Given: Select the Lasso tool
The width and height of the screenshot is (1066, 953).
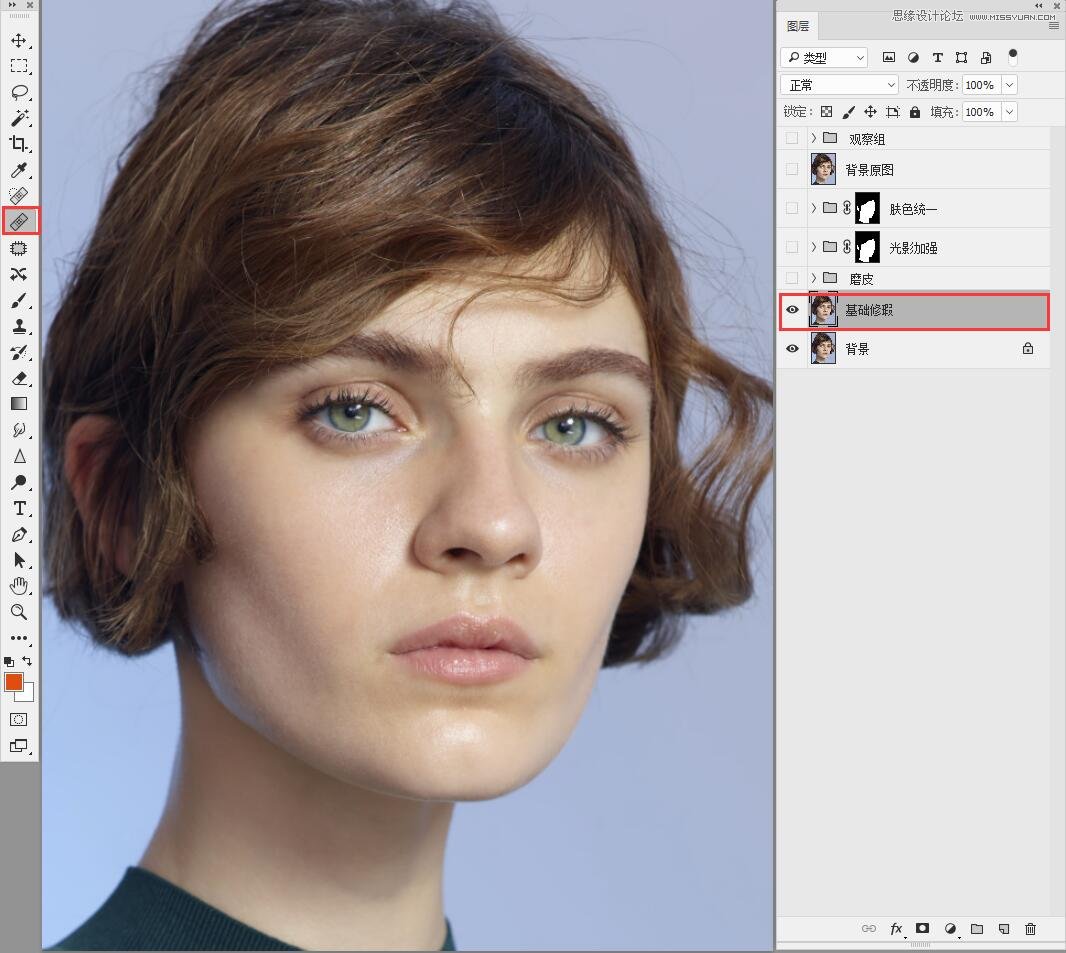Looking at the screenshot, I should point(19,92).
